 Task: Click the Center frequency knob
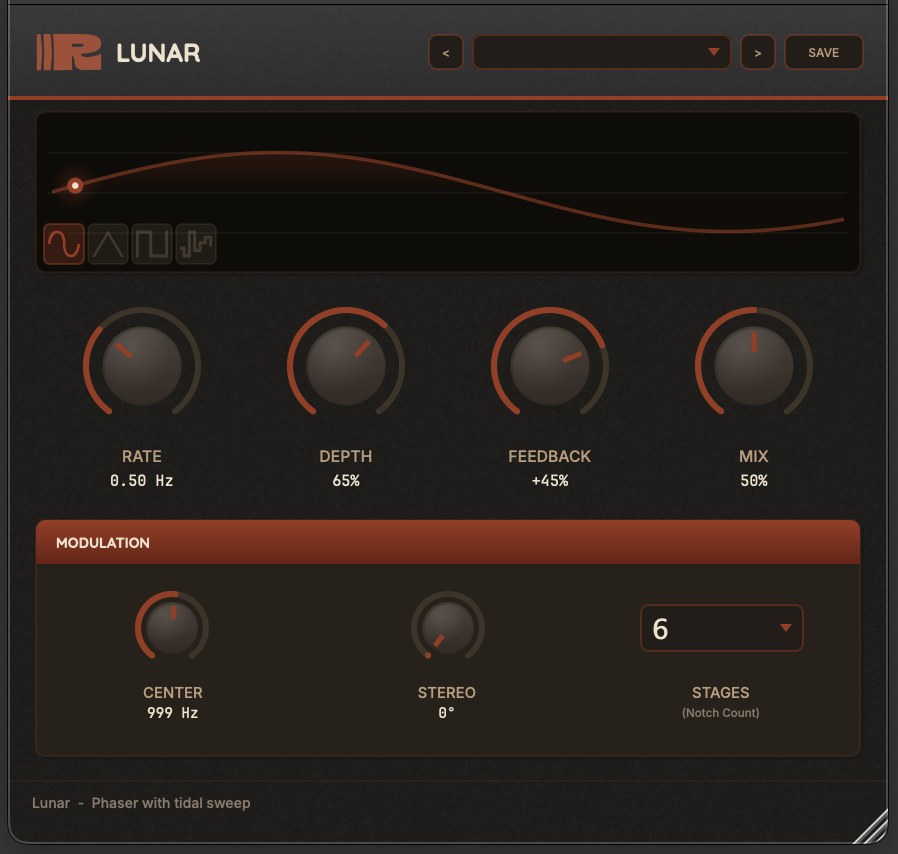coord(172,628)
